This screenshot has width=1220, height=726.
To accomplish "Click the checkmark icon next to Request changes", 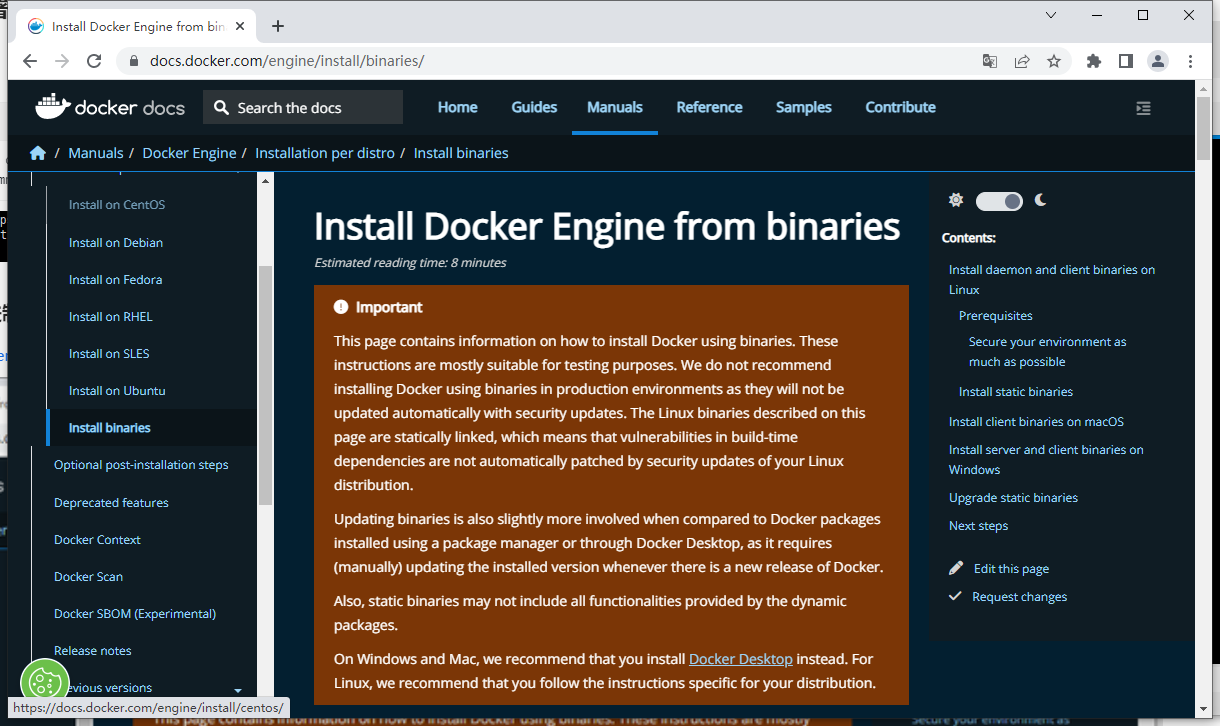I will click(956, 596).
